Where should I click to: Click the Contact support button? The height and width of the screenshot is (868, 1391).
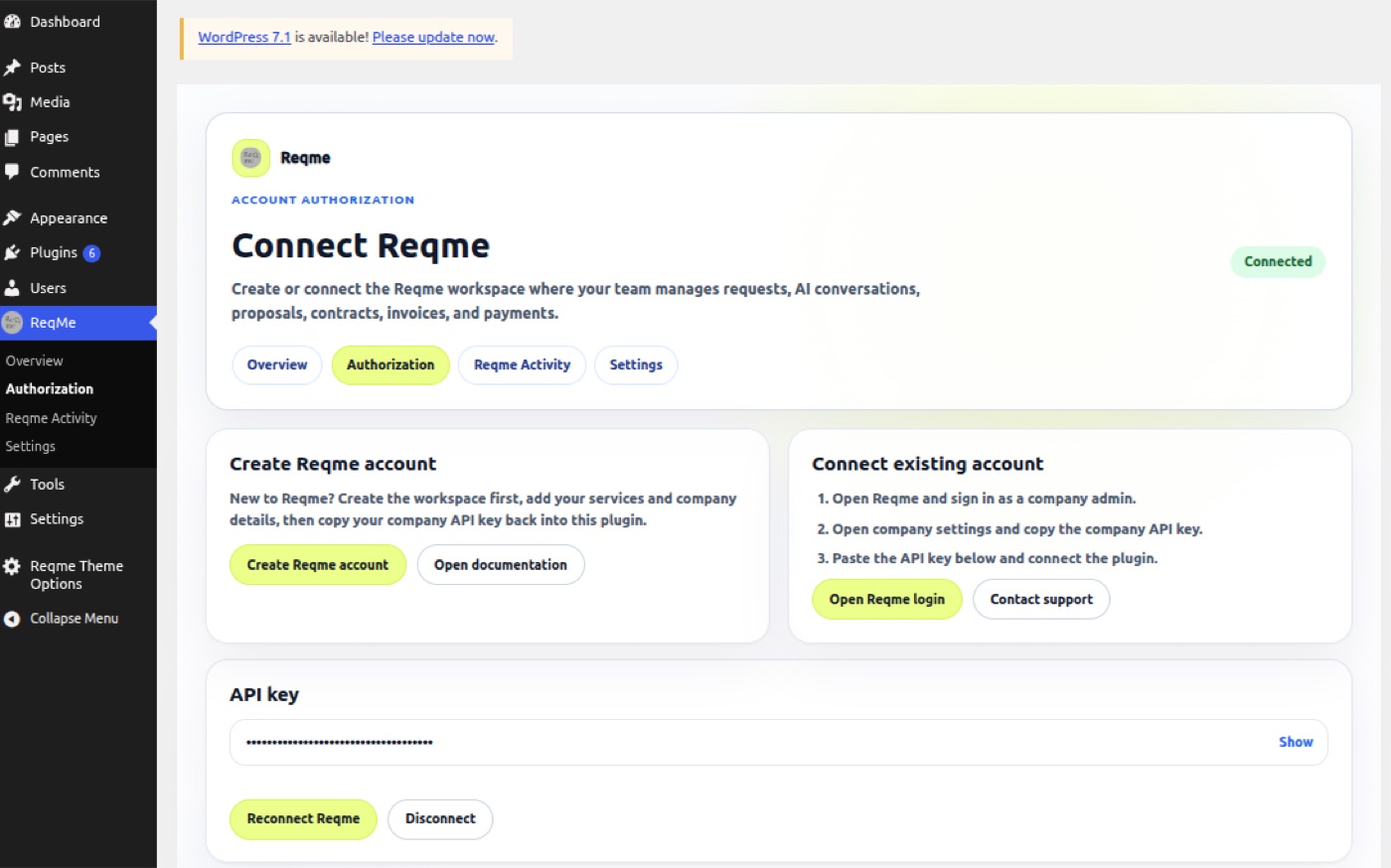click(1041, 599)
